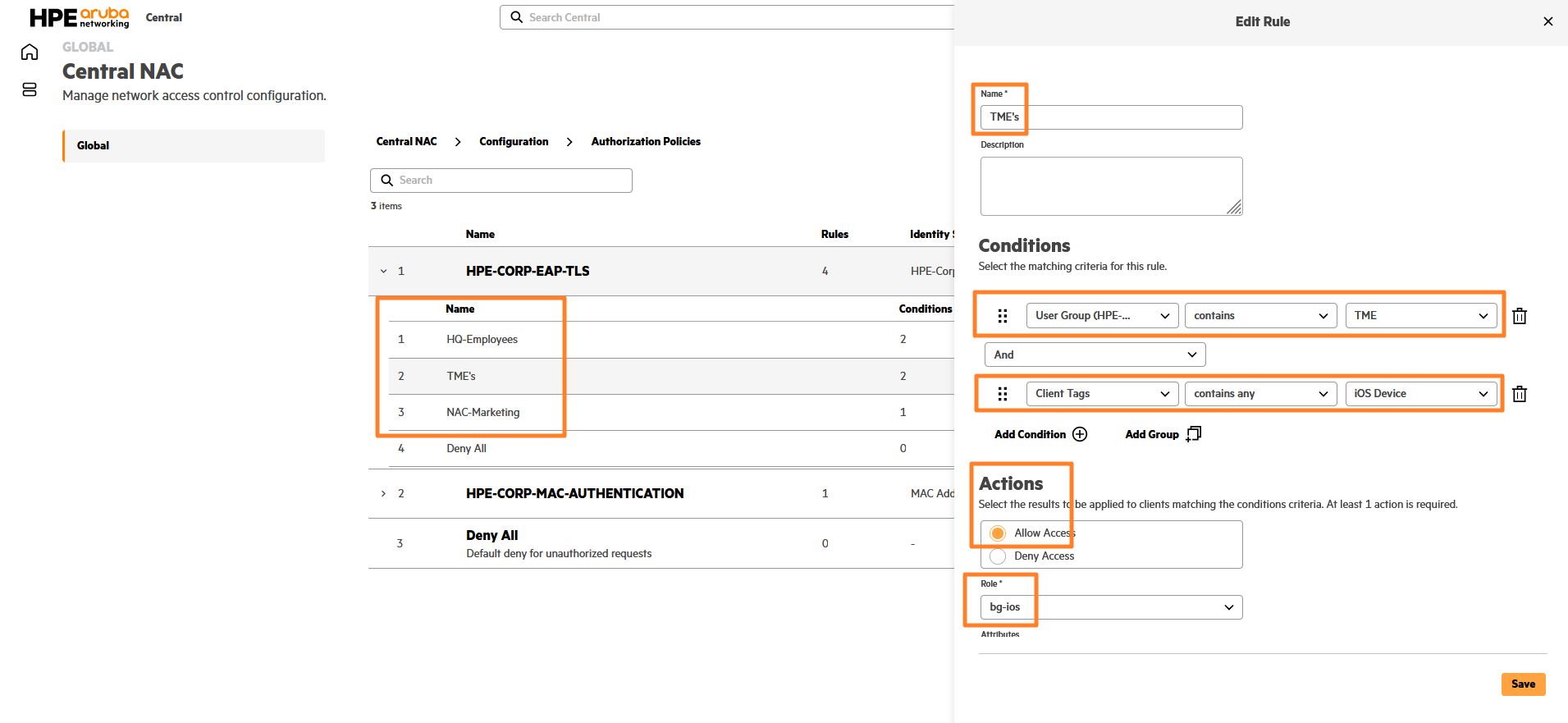1568x723 pixels.
Task: Focus the policy Search input
Action: pos(501,181)
